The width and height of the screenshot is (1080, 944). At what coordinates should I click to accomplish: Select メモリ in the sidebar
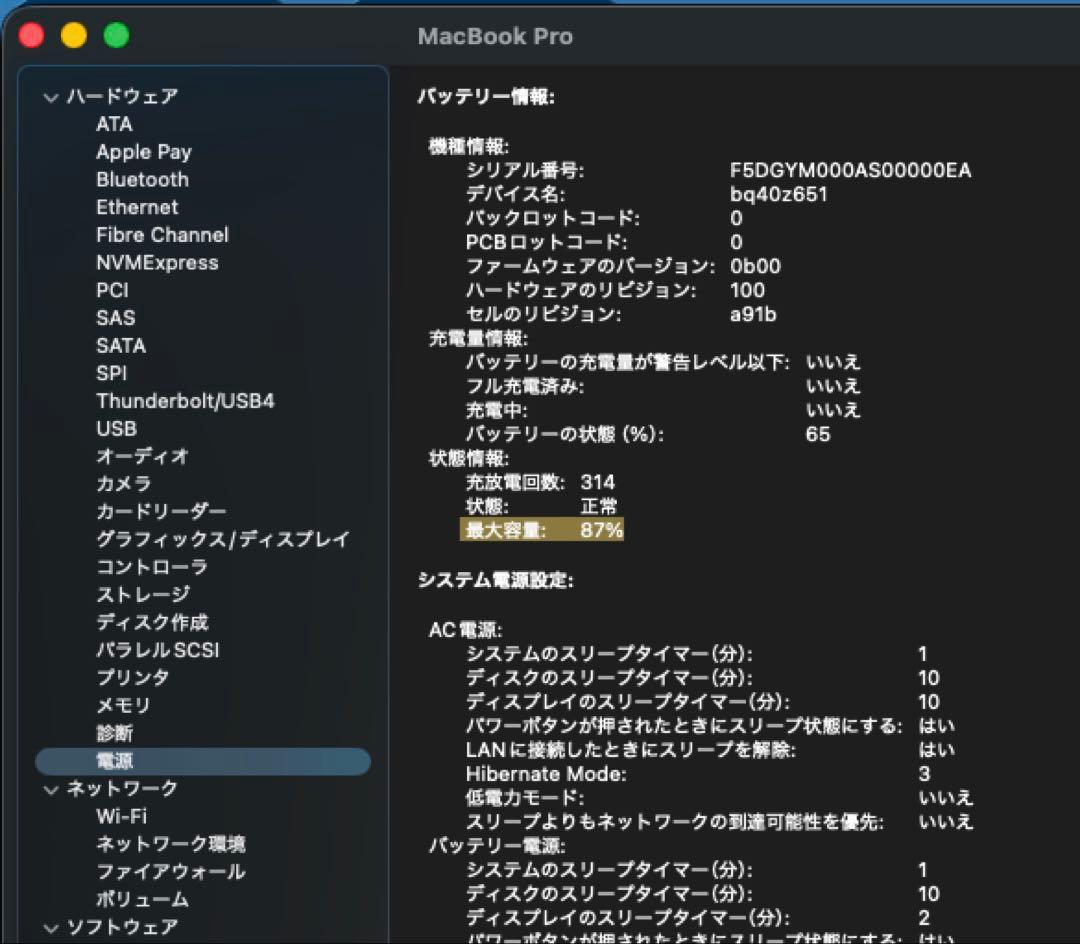(123, 705)
